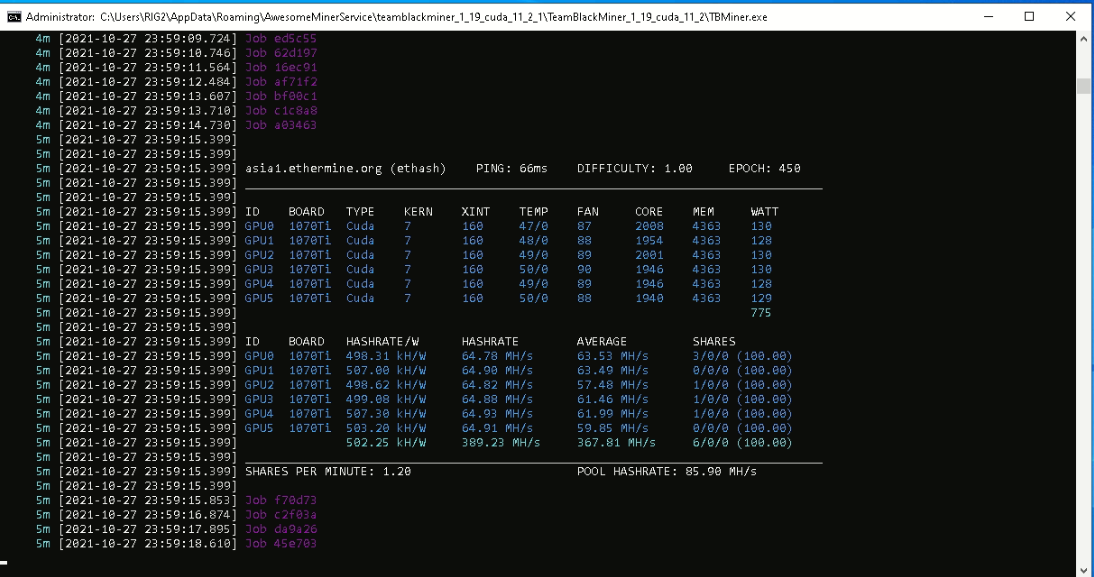Screen dimensions: 1094x577
Task: Click total wattage '775'
Action: 760,313
